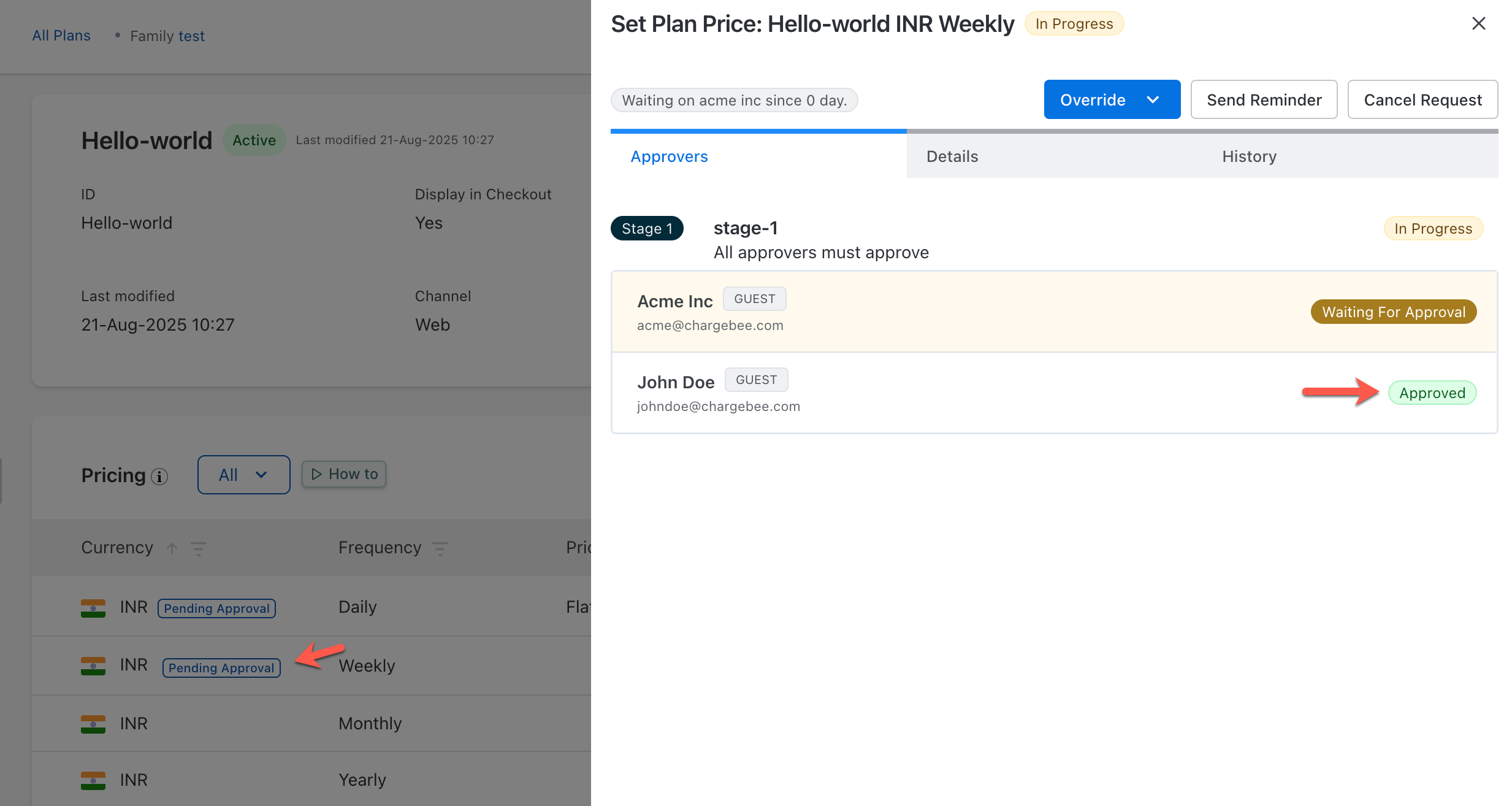
Task: Switch to the Details tab
Action: pyautogui.click(x=952, y=156)
